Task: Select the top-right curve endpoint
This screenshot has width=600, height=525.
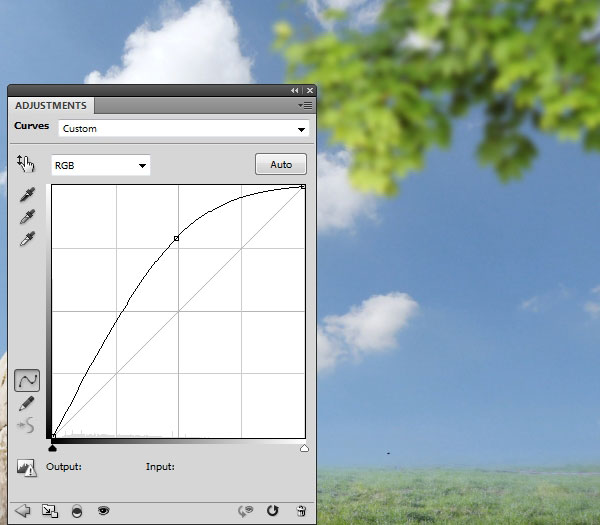Action: click(303, 186)
